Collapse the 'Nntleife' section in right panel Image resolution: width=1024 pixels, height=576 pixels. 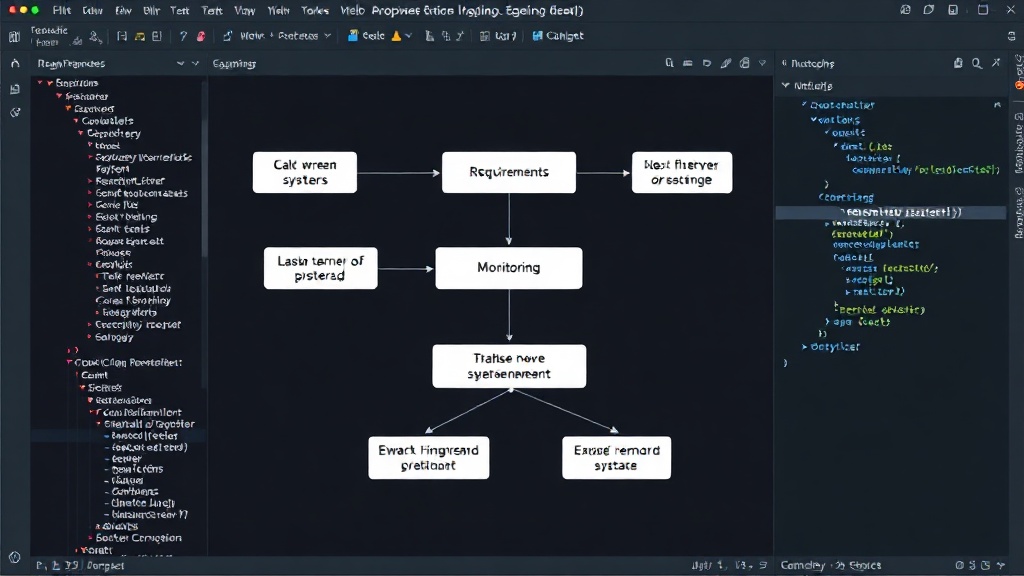[x=786, y=86]
